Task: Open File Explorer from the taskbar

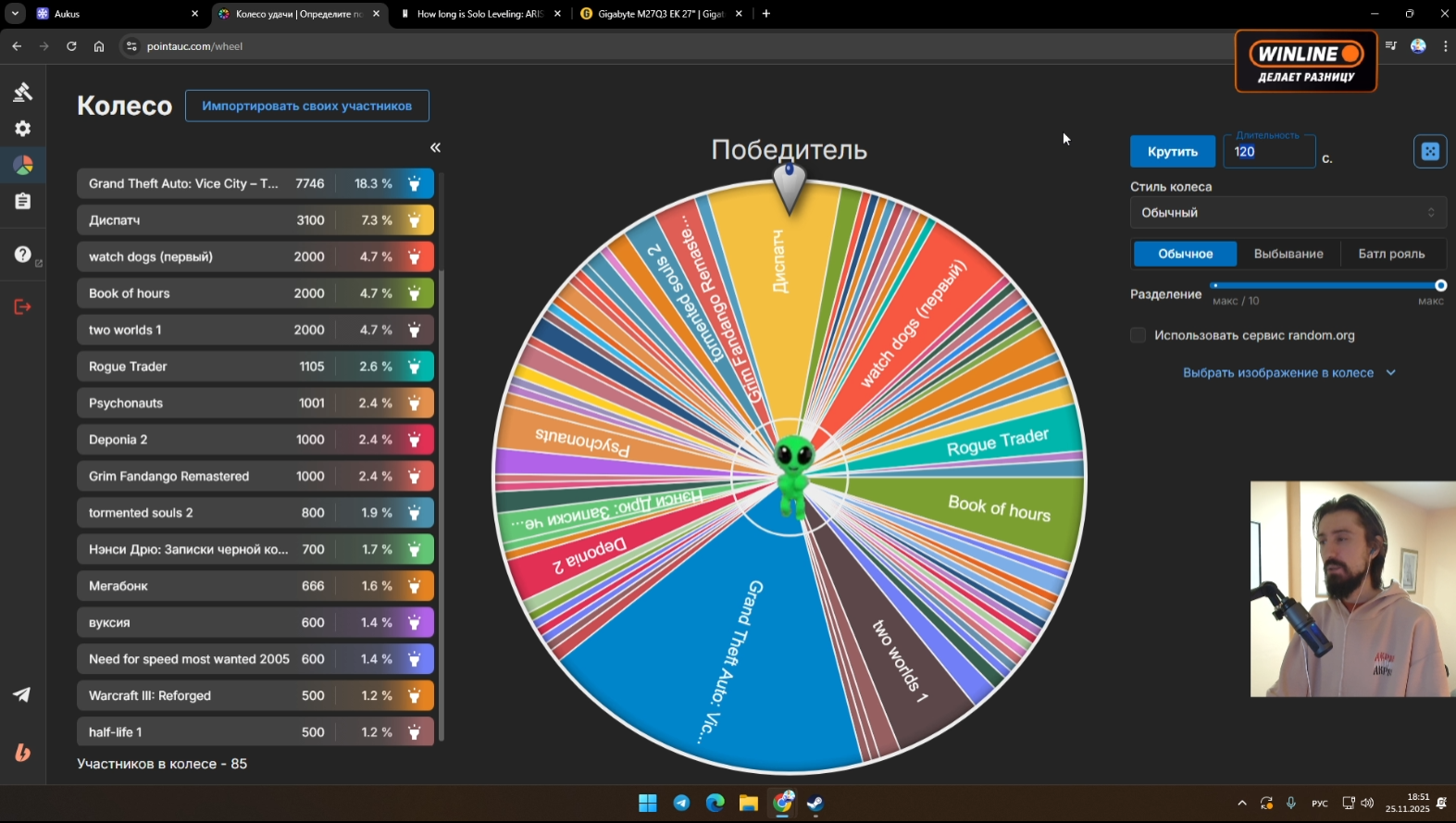Action: 749,803
